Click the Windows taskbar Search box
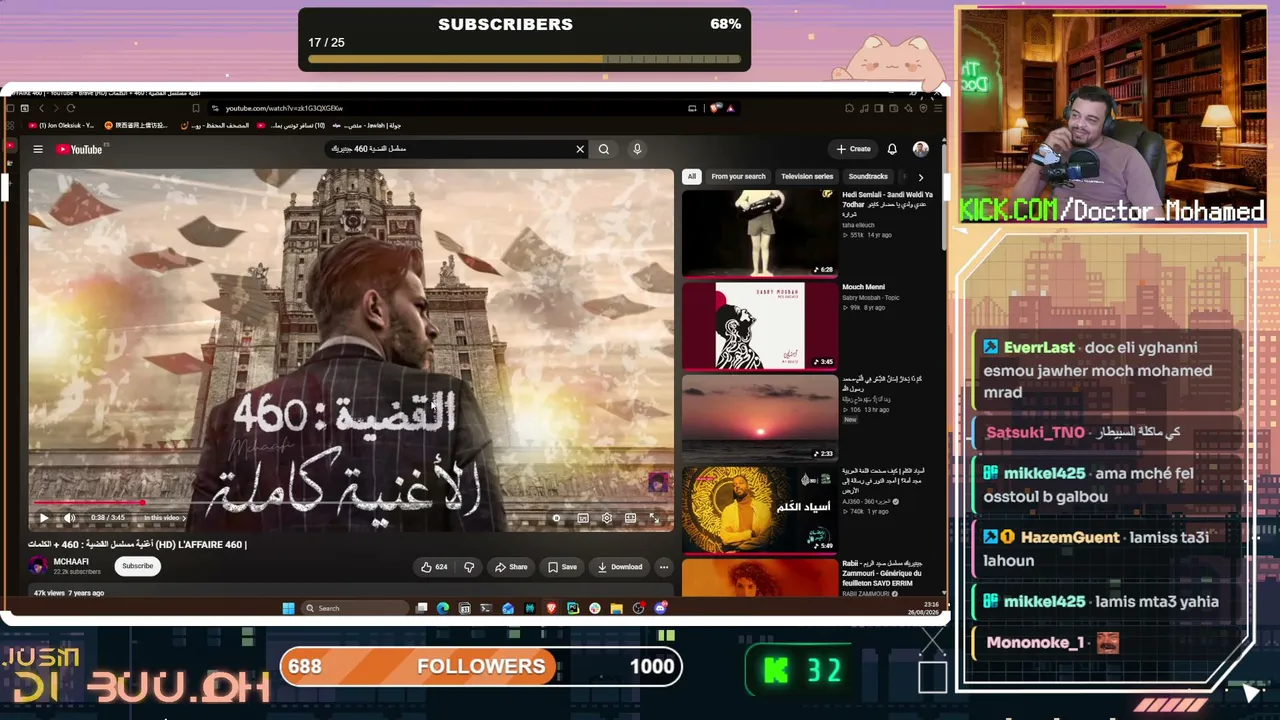The width and height of the screenshot is (1280, 720). coord(354,608)
